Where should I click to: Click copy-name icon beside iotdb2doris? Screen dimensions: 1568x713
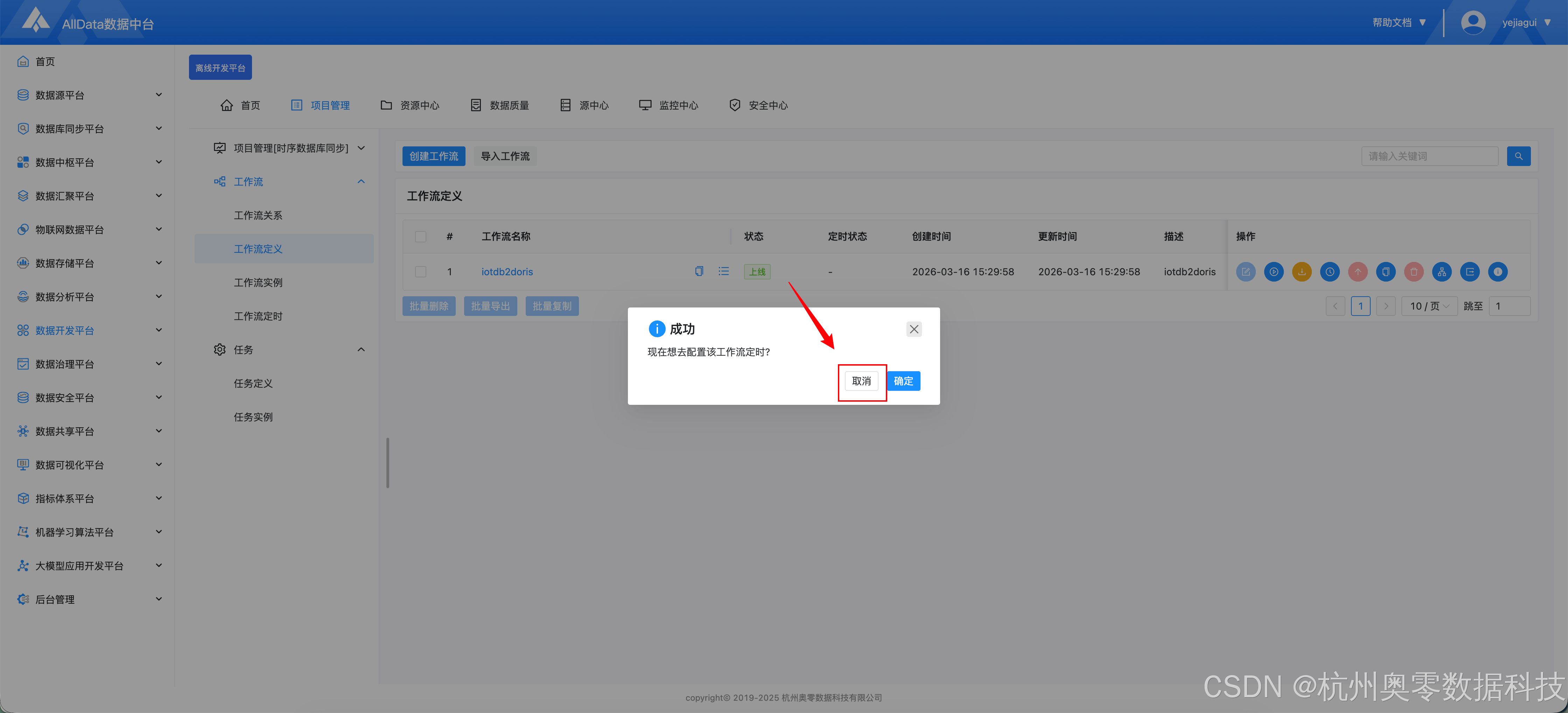699,271
